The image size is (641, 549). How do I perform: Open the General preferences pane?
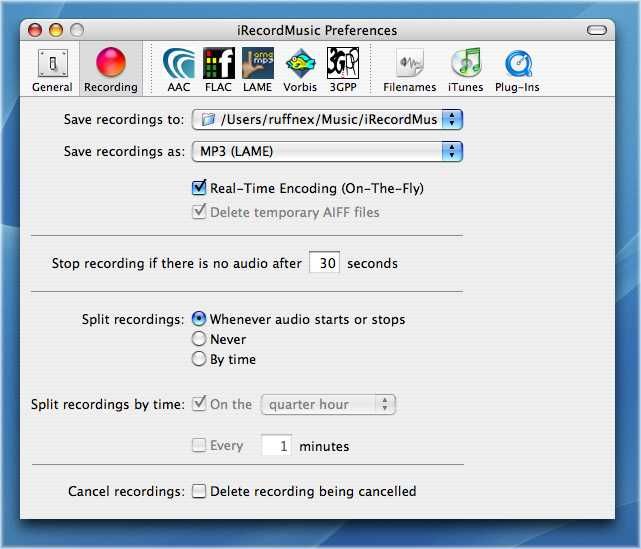pos(52,69)
